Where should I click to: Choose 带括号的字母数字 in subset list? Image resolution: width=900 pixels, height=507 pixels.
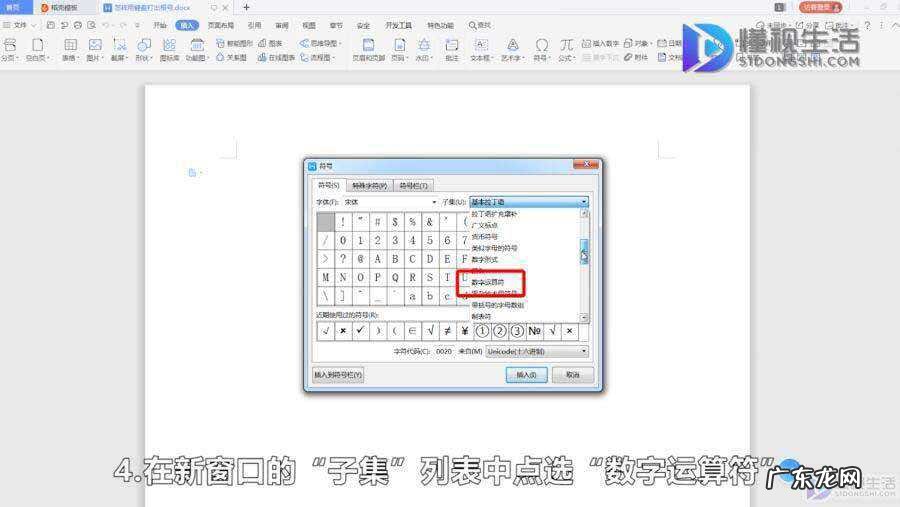point(498,305)
